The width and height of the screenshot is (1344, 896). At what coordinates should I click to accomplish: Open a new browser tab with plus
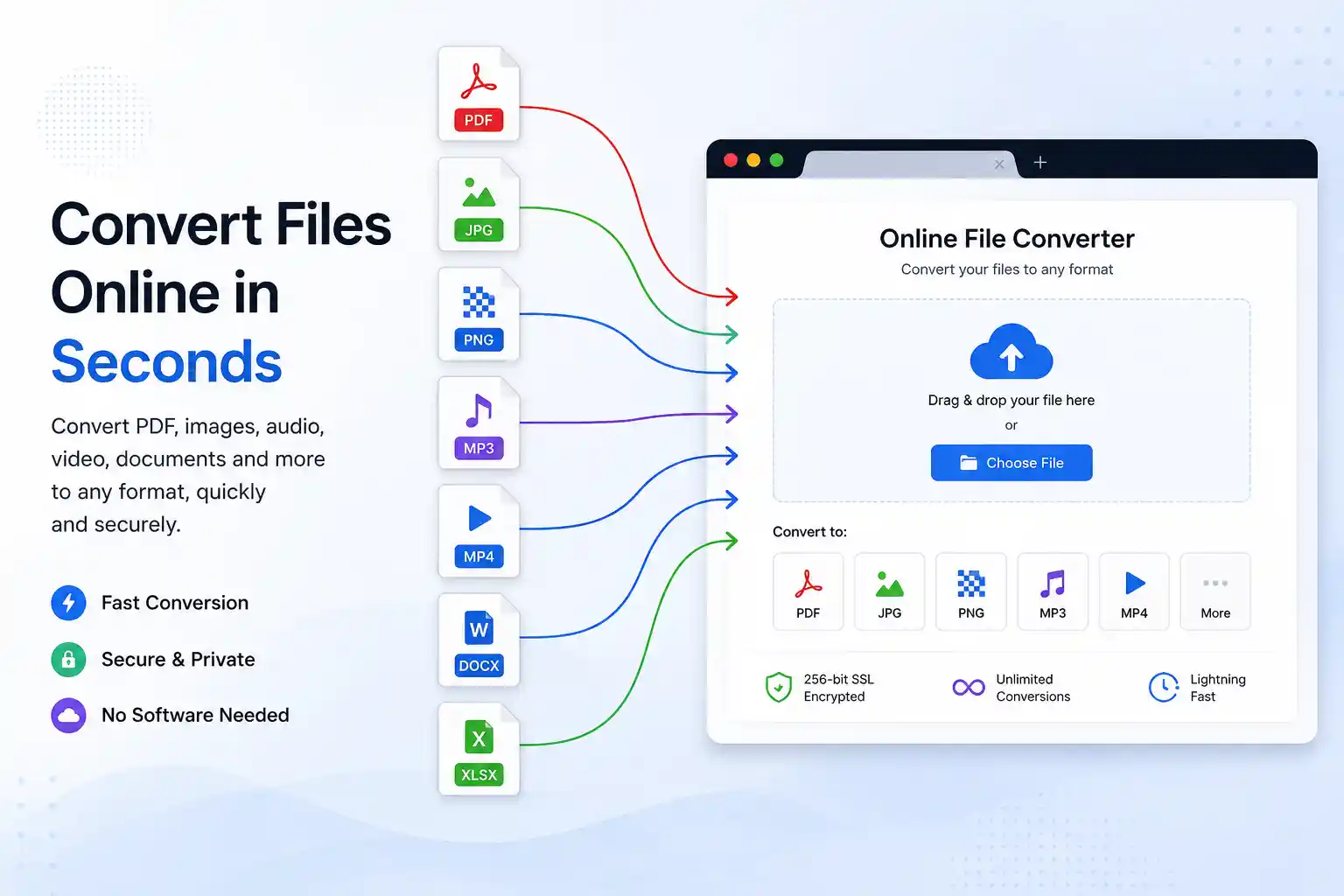pyautogui.click(x=1040, y=163)
